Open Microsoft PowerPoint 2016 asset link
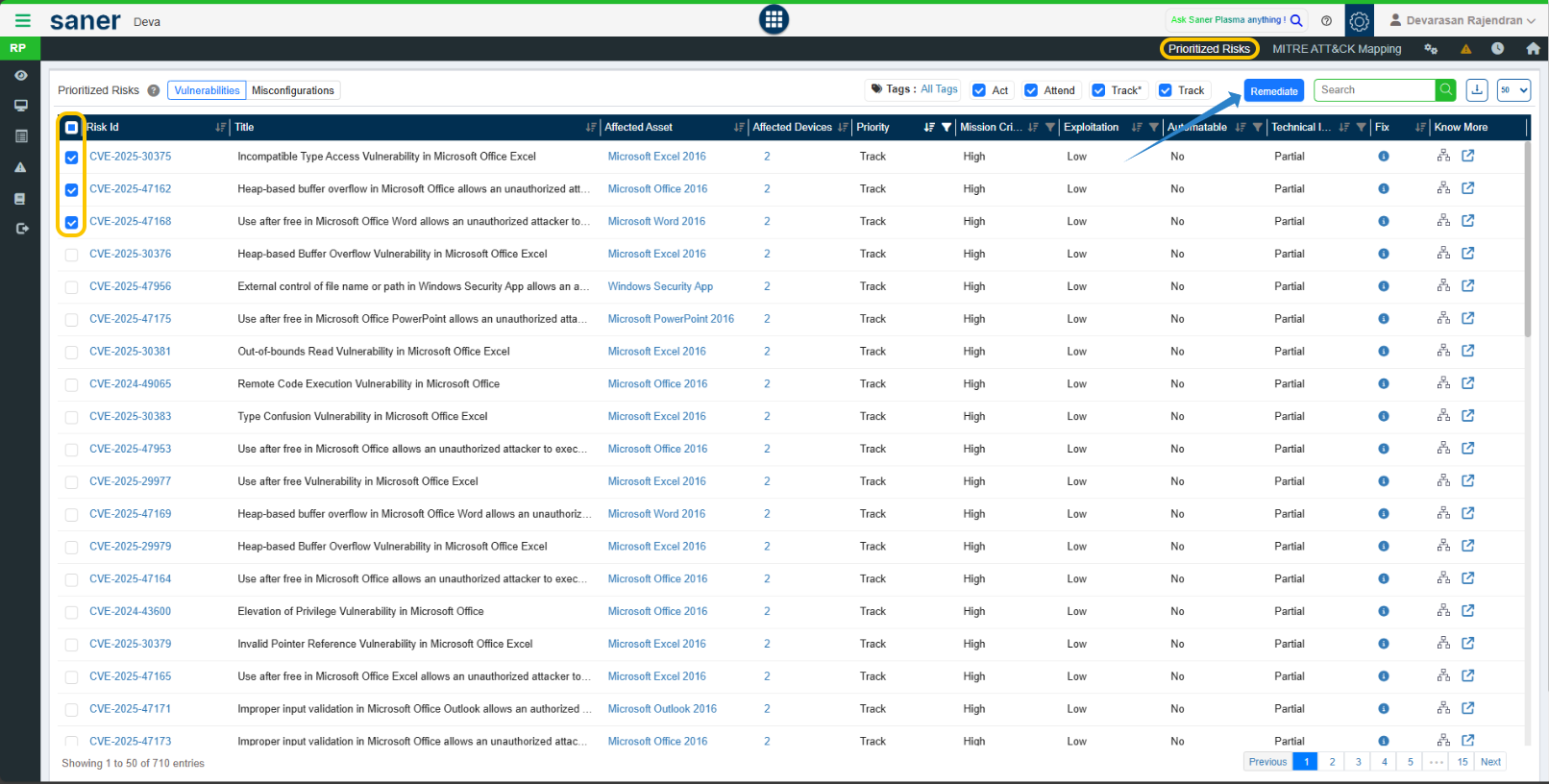 pos(671,319)
